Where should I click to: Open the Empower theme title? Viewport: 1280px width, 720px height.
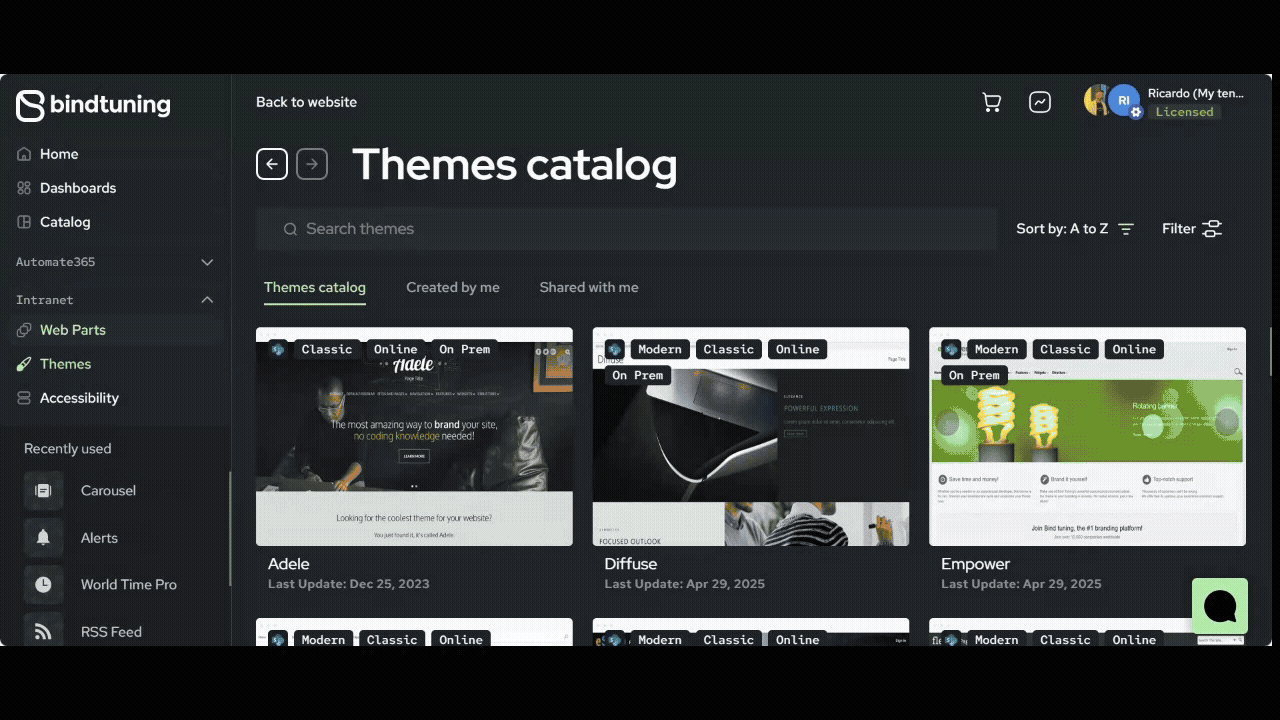click(x=976, y=564)
